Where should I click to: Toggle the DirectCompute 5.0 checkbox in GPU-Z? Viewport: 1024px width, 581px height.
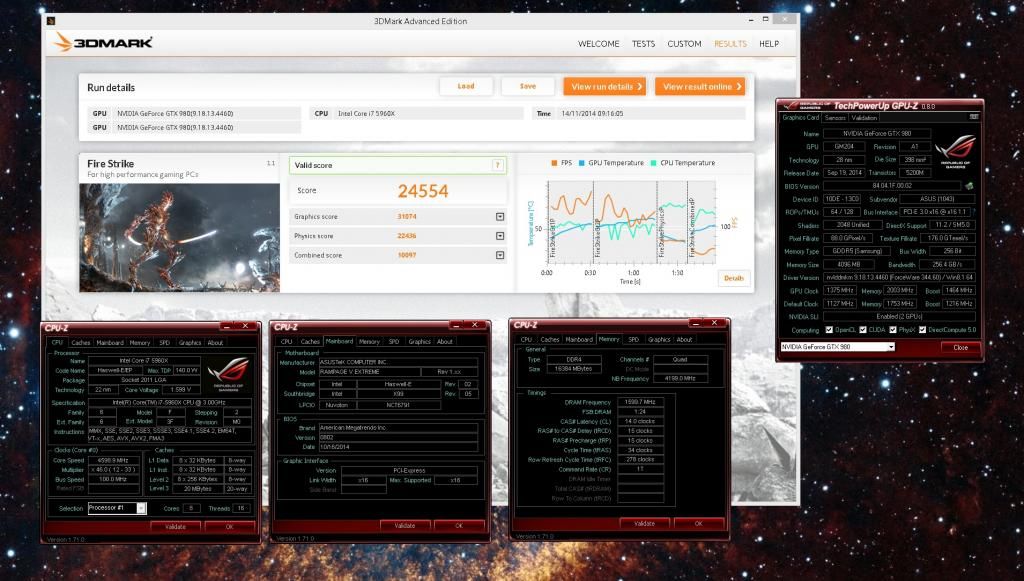[x=922, y=330]
